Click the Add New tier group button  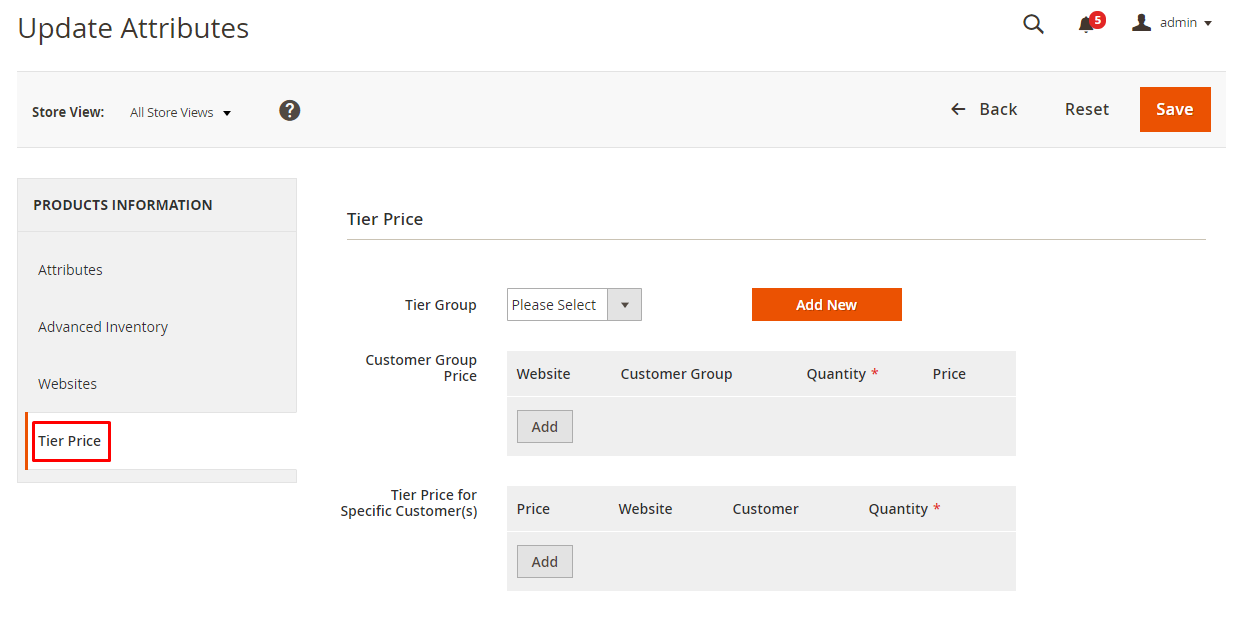(x=826, y=305)
